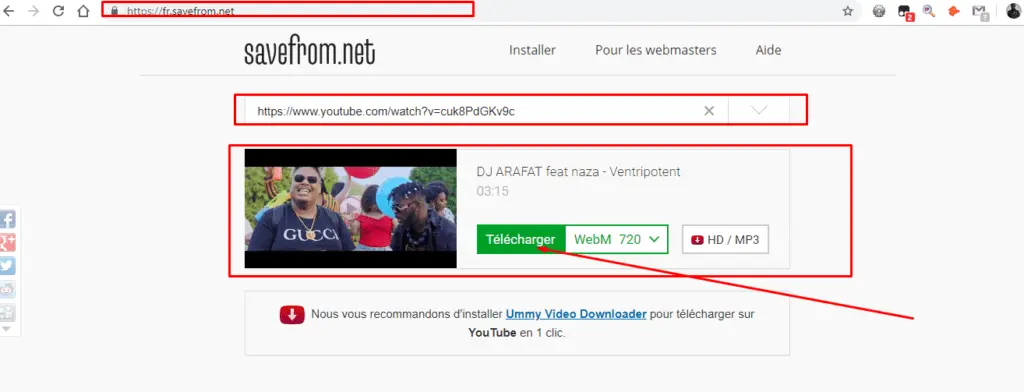Open the Chrome profile avatar
This screenshot has width=1024, height=392.
(x=1014, y=10)
